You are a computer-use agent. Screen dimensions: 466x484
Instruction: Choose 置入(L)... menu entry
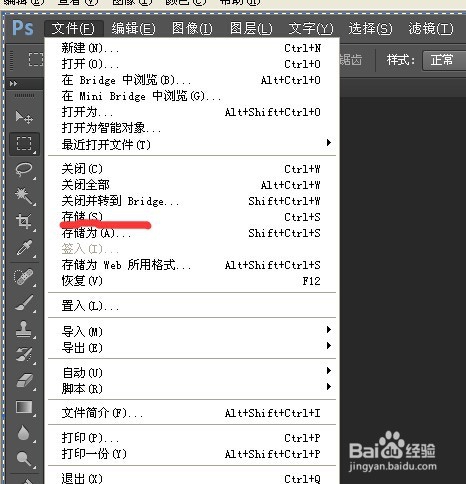tap(192, 306)
